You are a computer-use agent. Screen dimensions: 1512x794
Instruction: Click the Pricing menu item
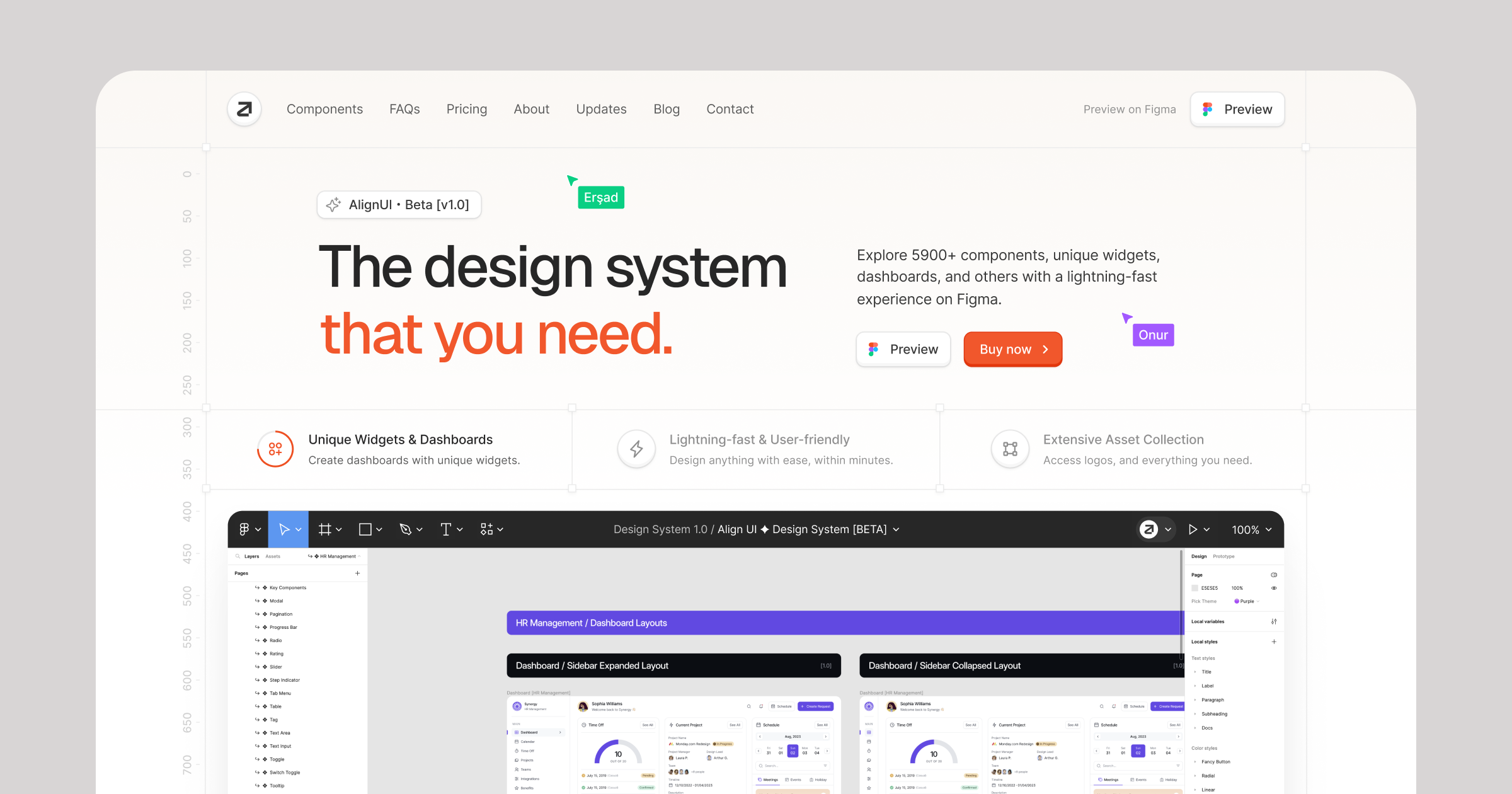pyautogui.click(x=467, y=109)
